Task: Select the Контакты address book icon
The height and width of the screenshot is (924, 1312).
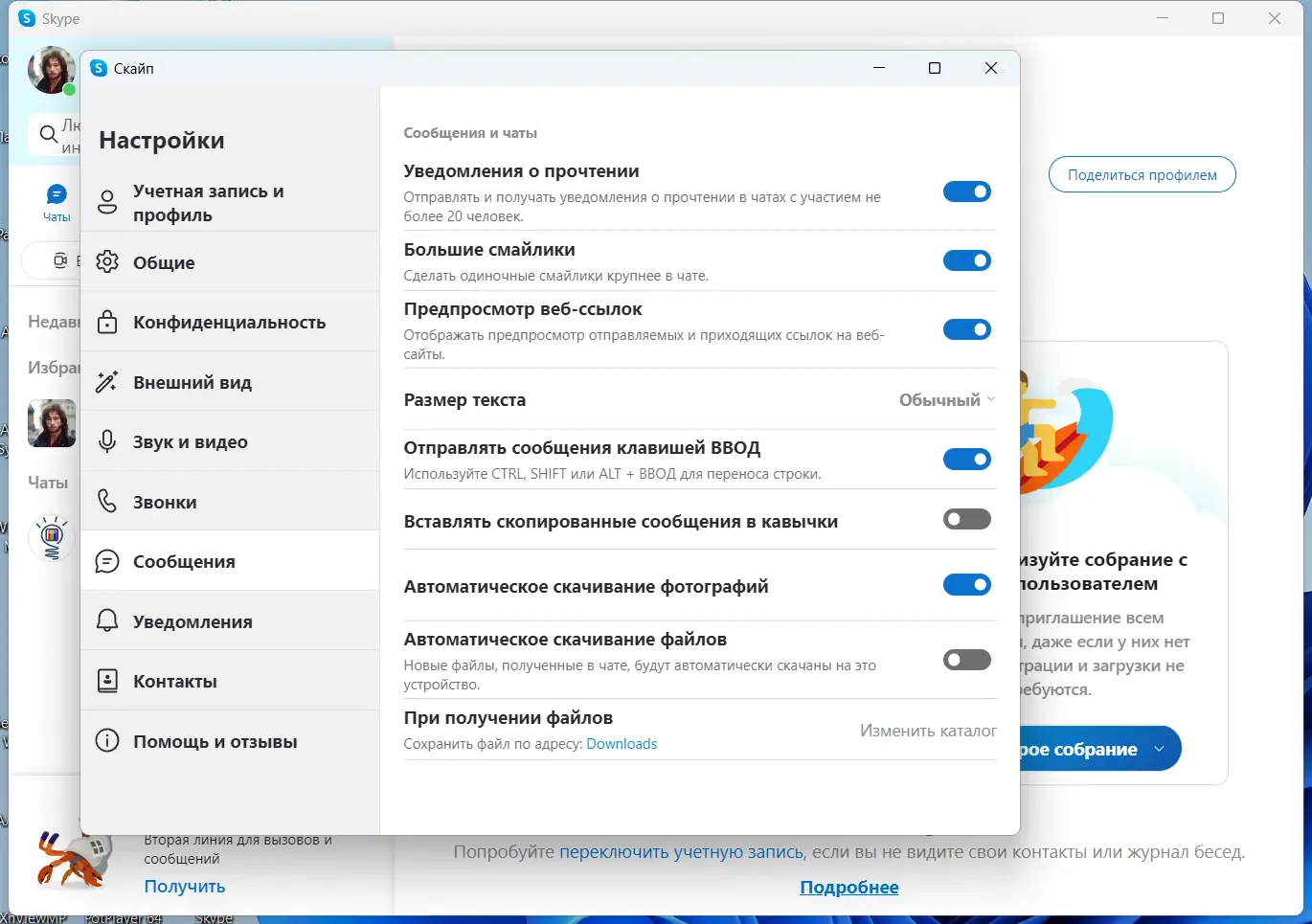Action: click(x=108, y=680)
